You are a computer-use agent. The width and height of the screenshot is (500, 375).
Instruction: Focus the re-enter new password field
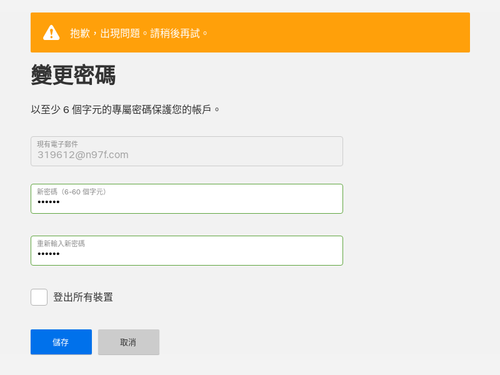(x=187, y=251)
